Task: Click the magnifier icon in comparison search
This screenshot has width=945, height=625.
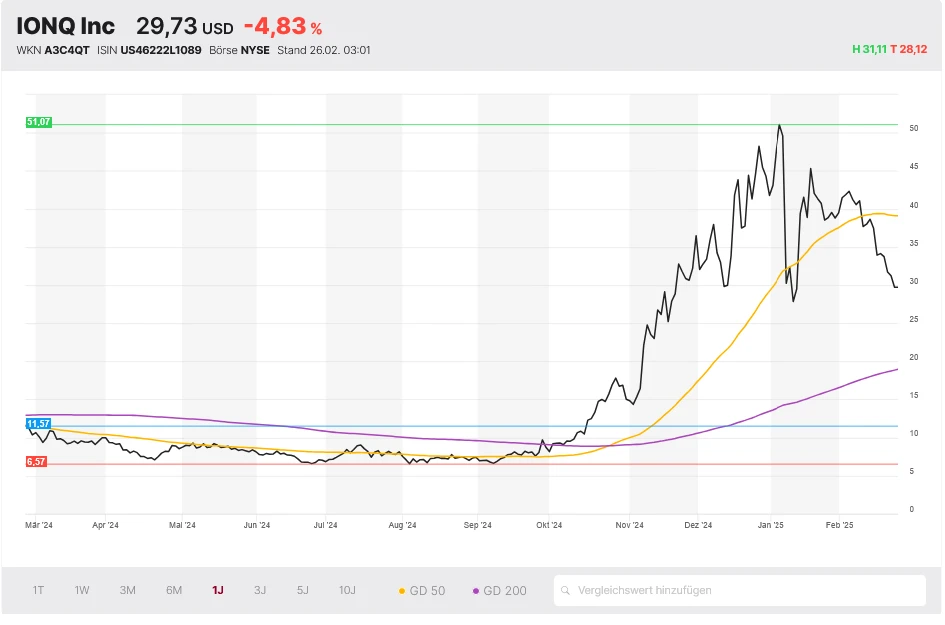Action: tap(567, 591)
